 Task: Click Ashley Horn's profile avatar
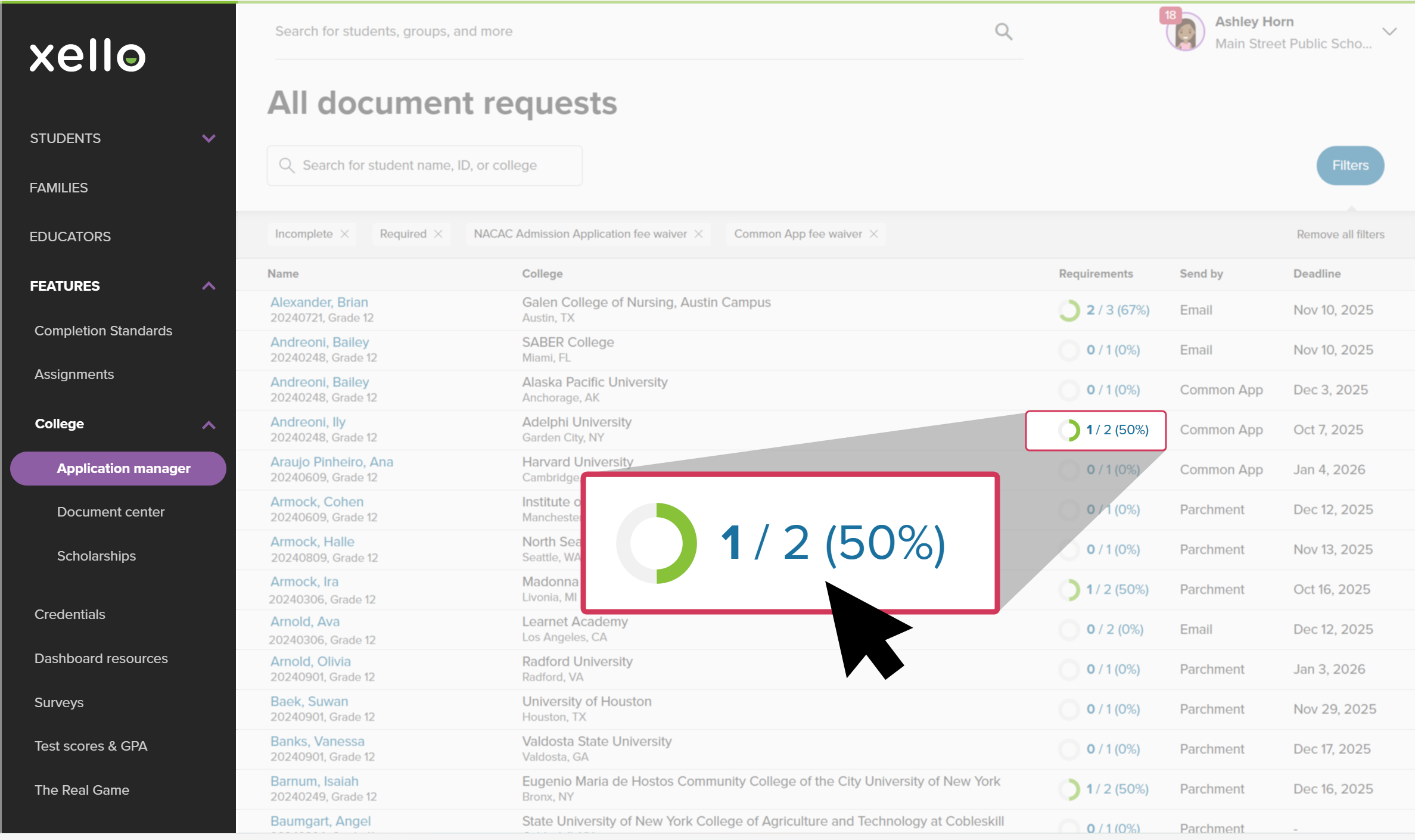[1185, 33]
